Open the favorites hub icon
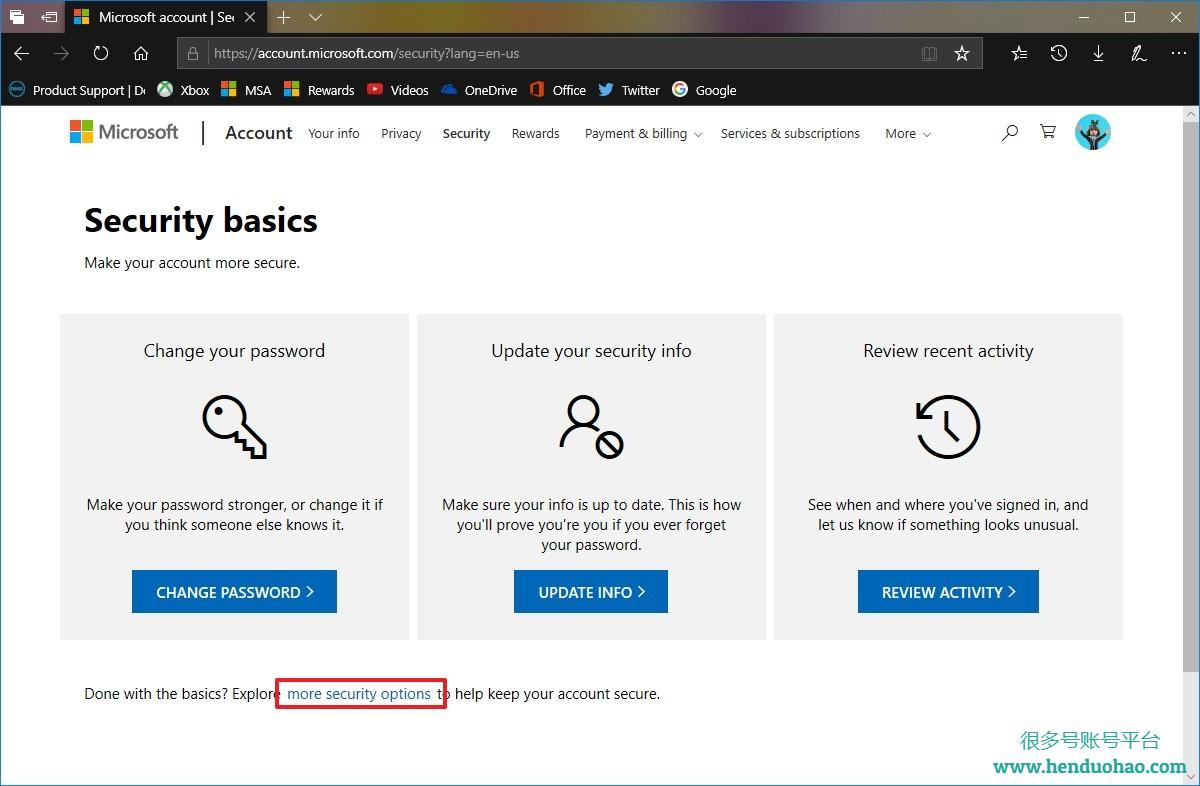This screenshot has width=1200, height=786. tap(1018, 53)
